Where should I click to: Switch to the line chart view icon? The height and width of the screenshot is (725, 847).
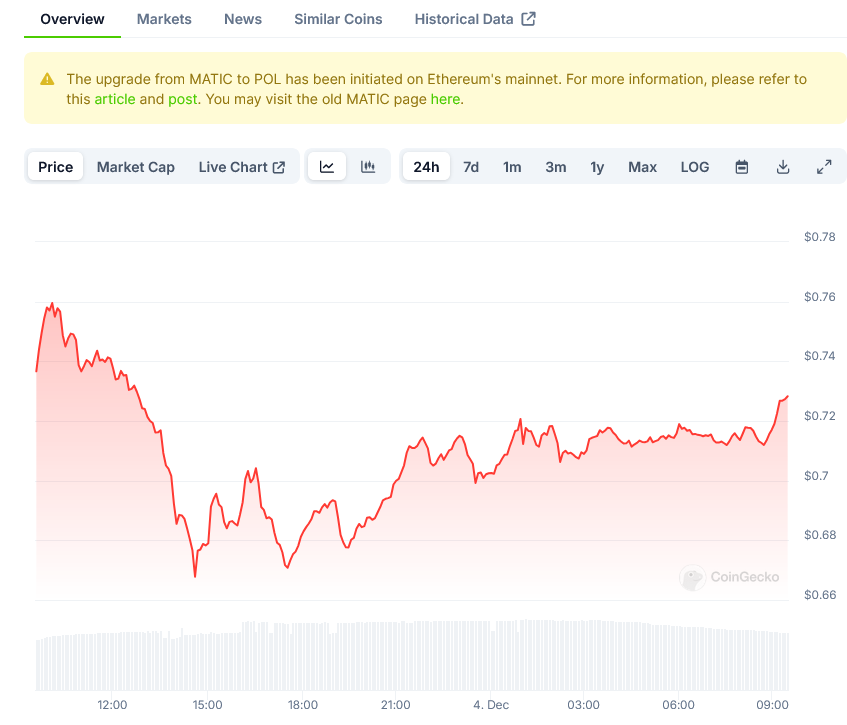327,167
